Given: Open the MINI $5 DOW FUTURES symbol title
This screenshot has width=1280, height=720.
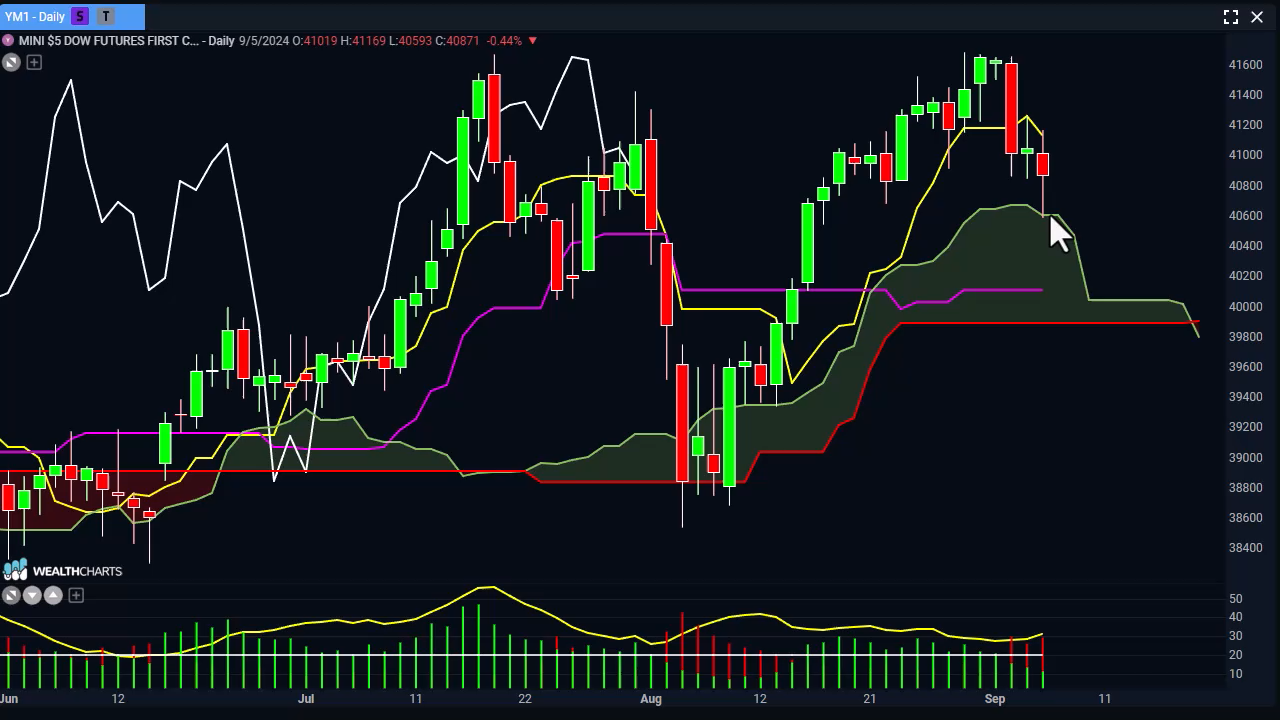Looking at the screenshot, I should pos(108,41).
